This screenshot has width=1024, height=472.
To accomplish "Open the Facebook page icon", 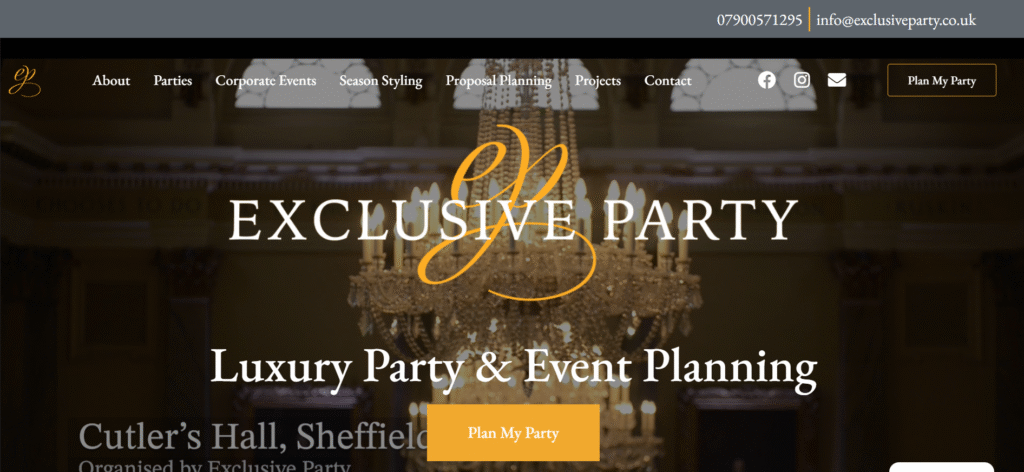I will click(767, 80).
